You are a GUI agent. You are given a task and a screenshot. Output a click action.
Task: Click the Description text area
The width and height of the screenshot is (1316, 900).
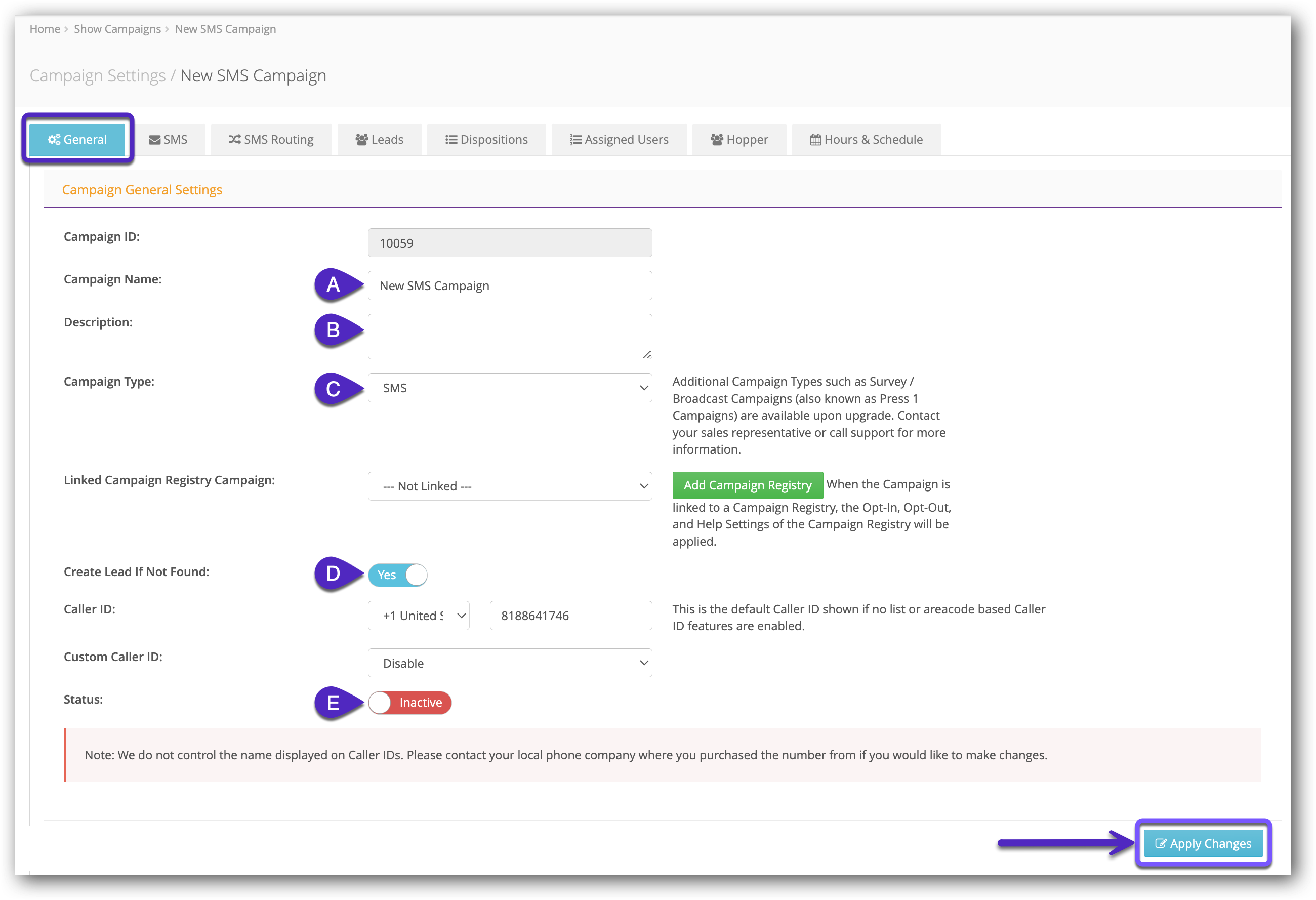tap(510, 337)
